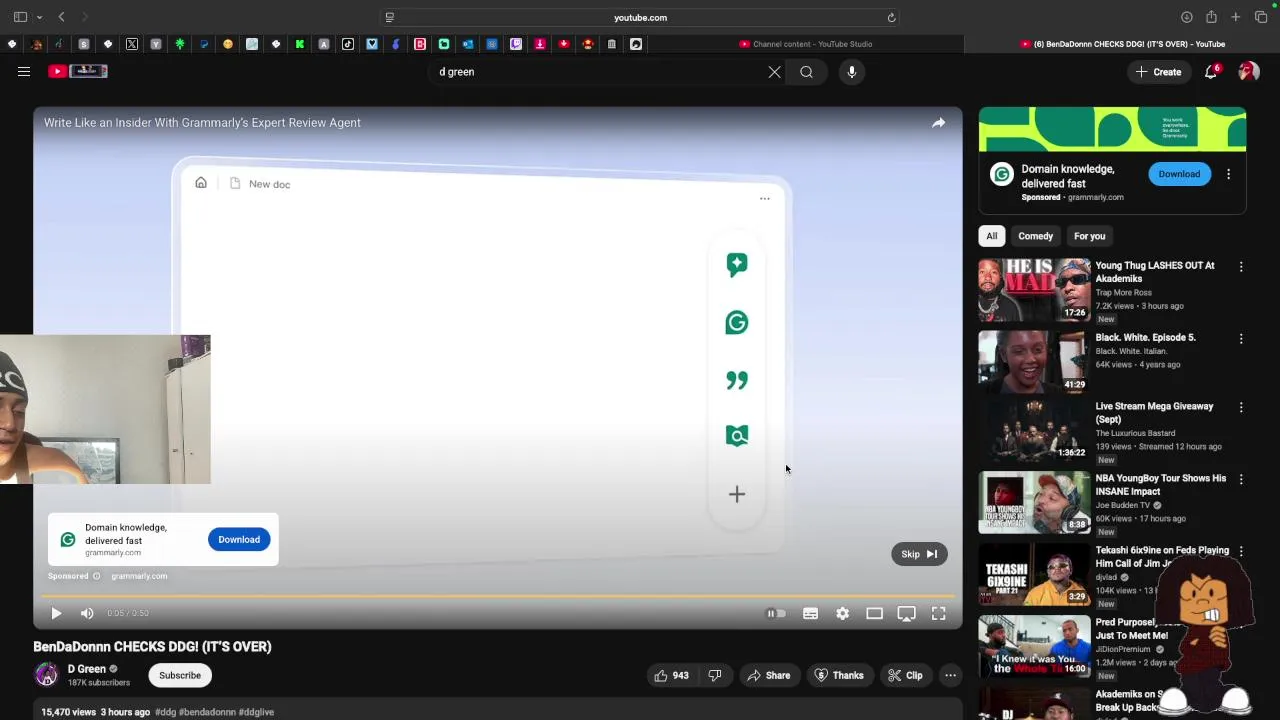Open options for Young Thug LASHES OUT video
Viewport: 1280px width, 720px height.
pyautogui.click(x=1241, y=267)
